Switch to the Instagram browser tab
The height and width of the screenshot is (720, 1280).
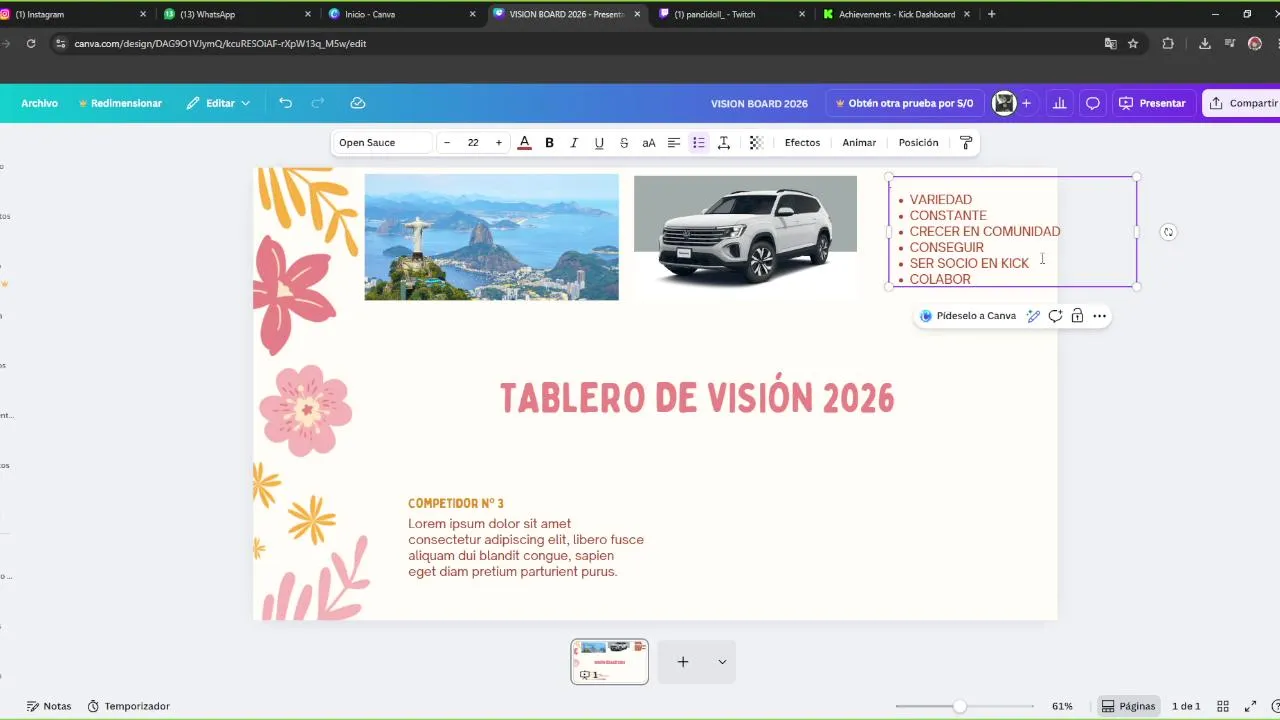[x=70, y=14]
